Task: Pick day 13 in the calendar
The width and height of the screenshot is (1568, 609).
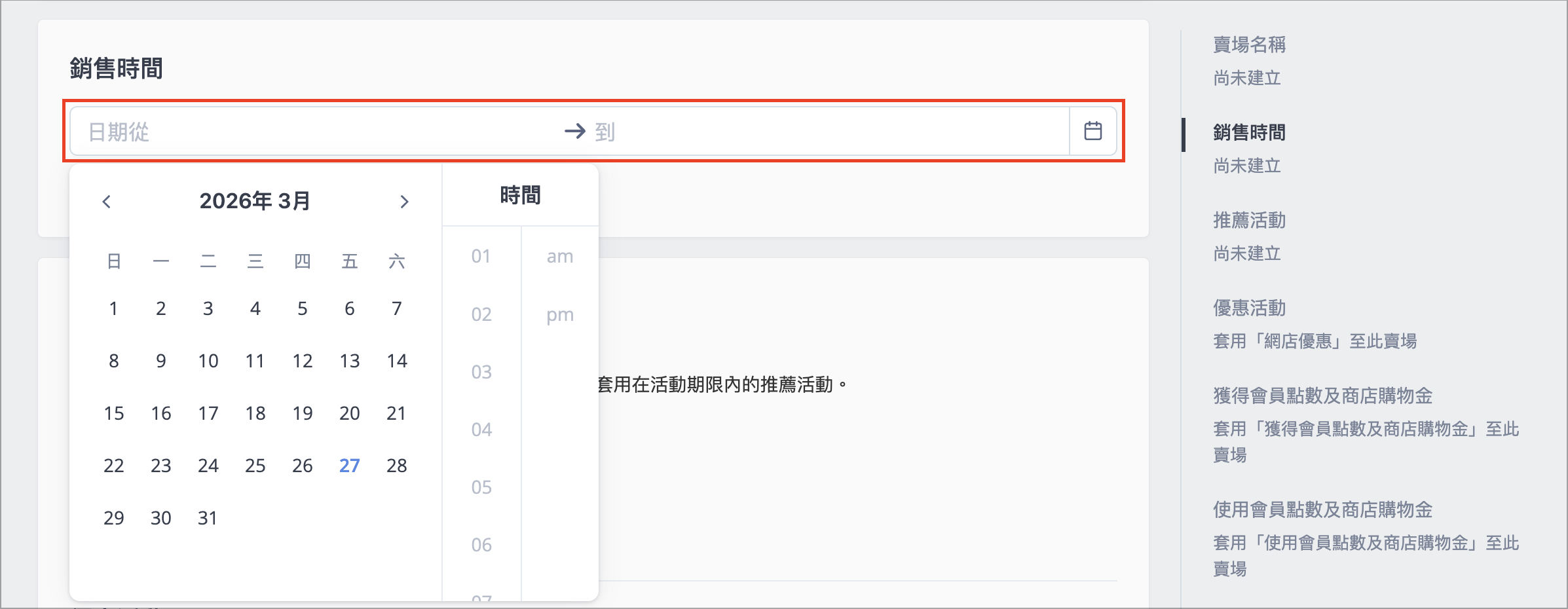Action: (350, 361)
